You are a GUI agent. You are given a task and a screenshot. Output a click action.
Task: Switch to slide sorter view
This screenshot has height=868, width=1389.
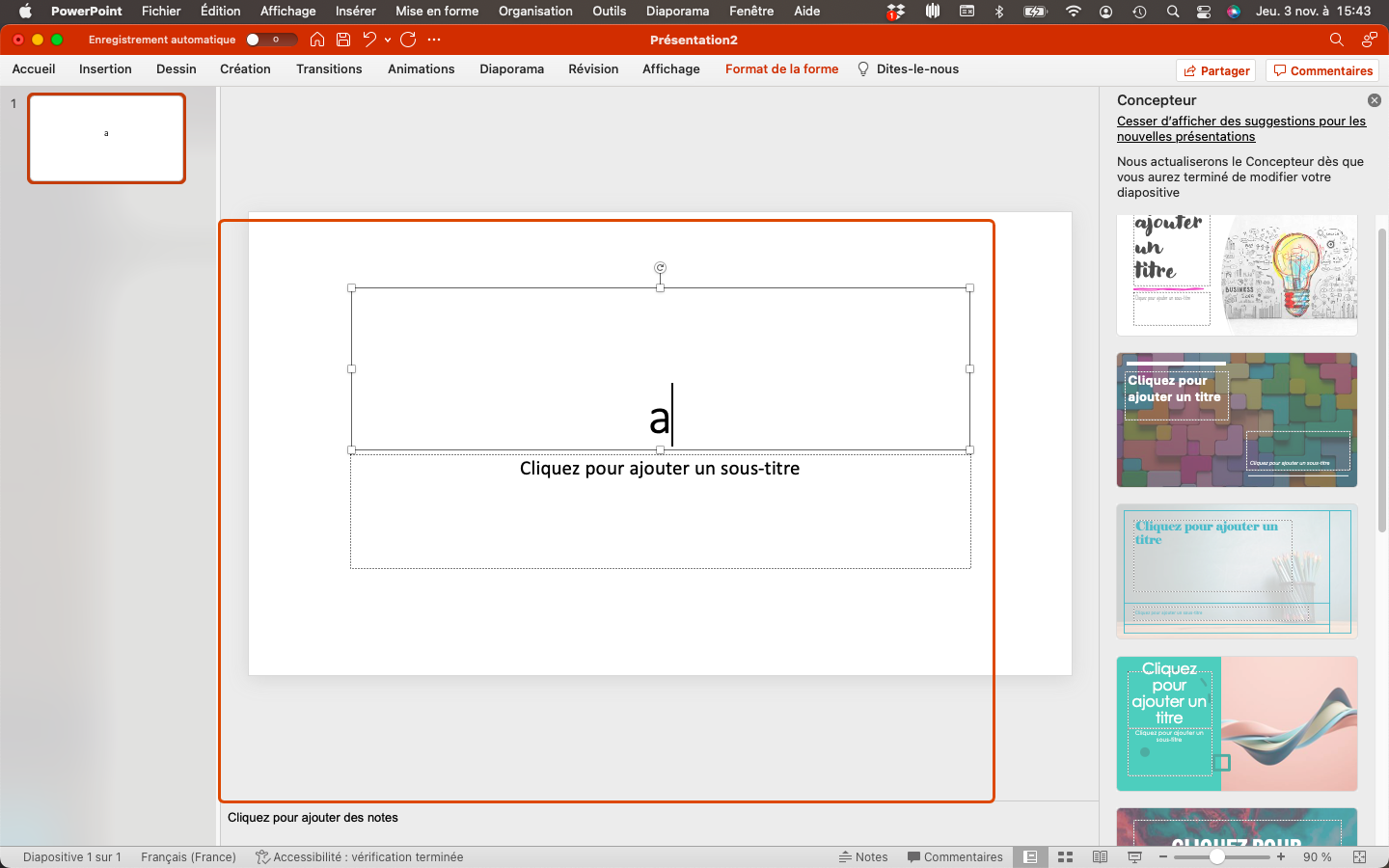pos(1066,856)
